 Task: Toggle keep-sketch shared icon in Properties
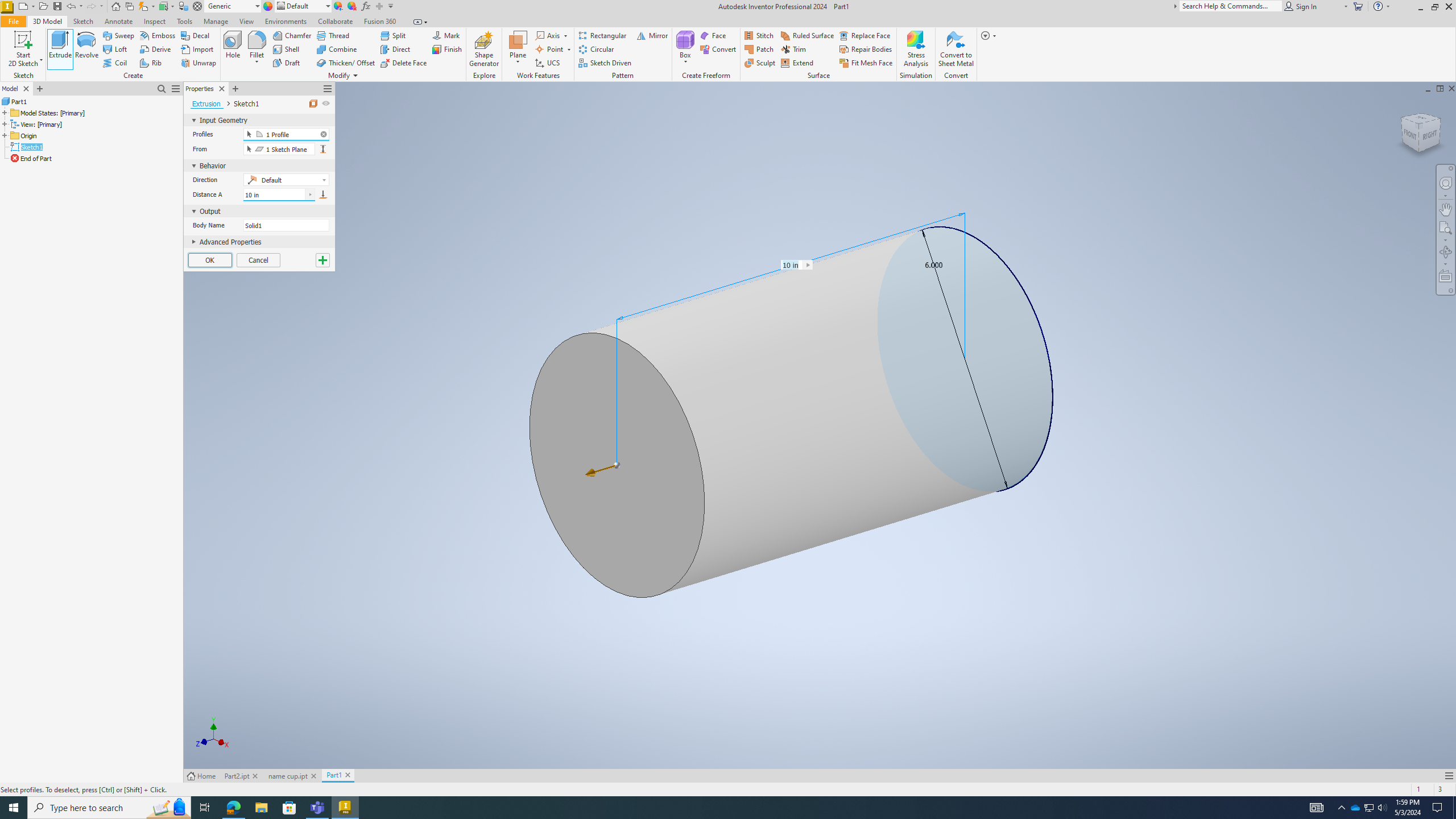point(313,104)
